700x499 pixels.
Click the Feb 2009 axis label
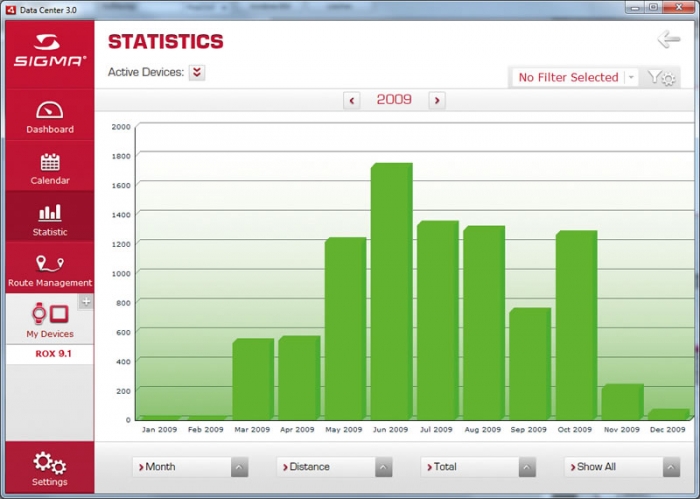(x=205, y=429)
